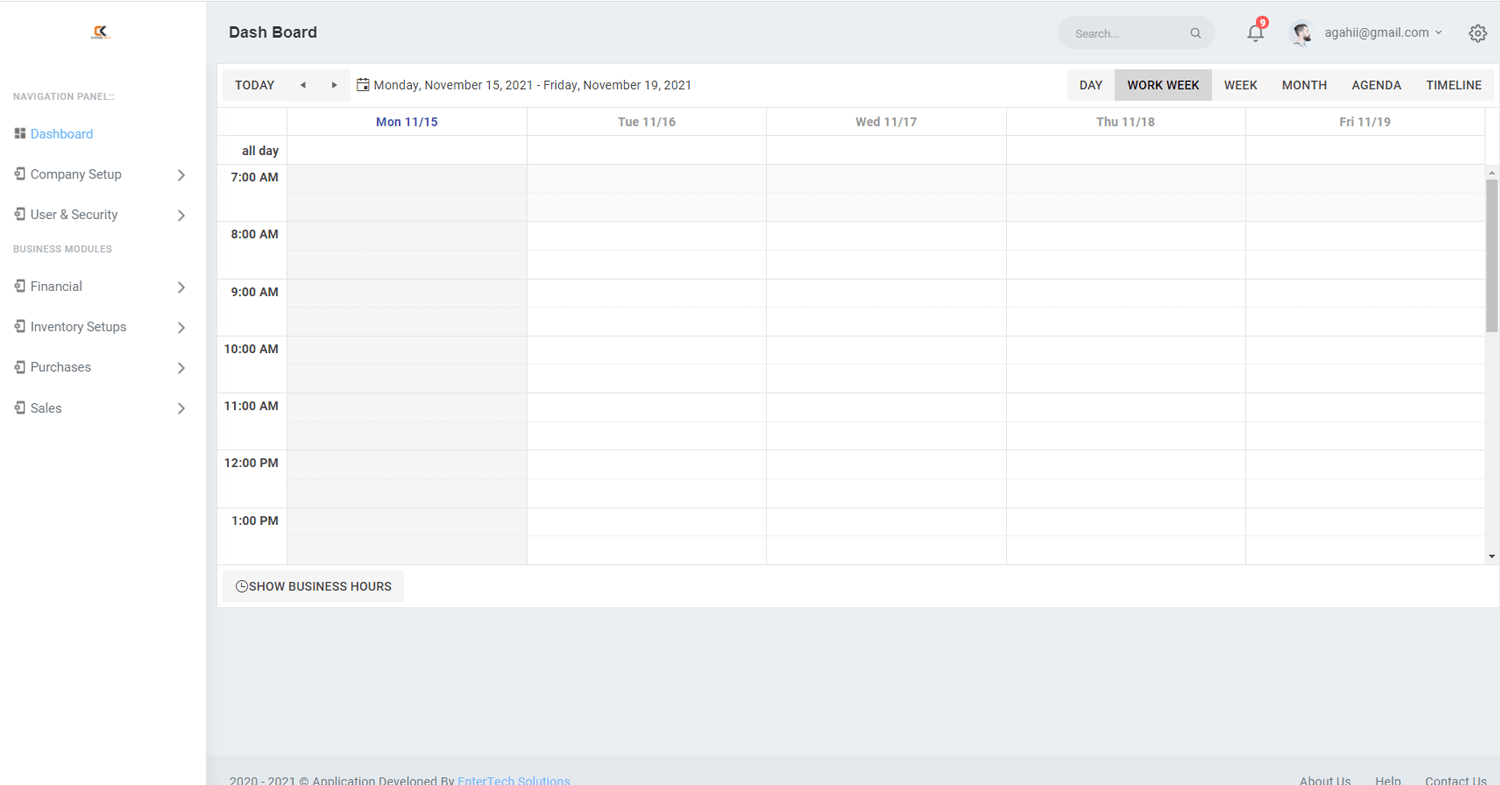Switch to the Agenda view
This screenshot has width=1500, height=785.
coord(1376,85)
